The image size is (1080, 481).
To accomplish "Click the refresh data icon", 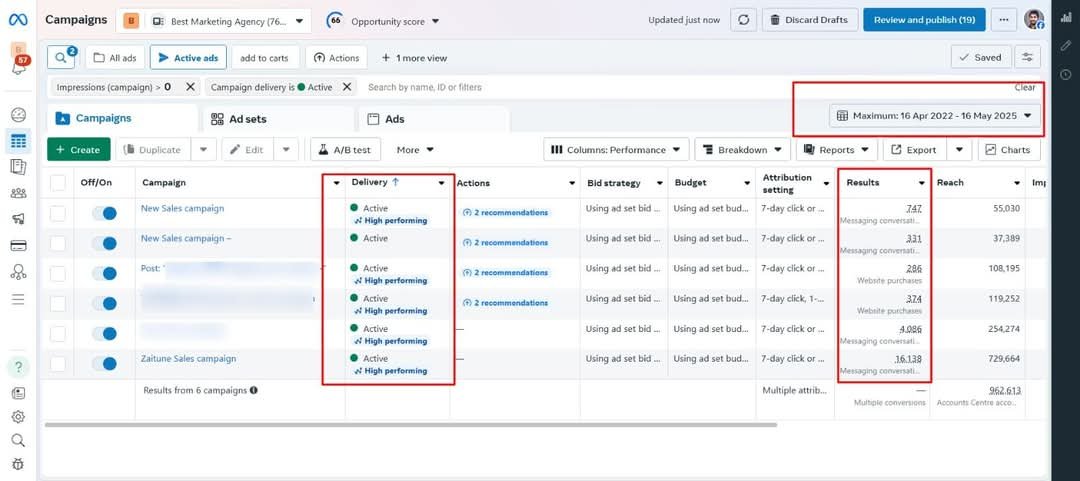I will click(743, 20).
